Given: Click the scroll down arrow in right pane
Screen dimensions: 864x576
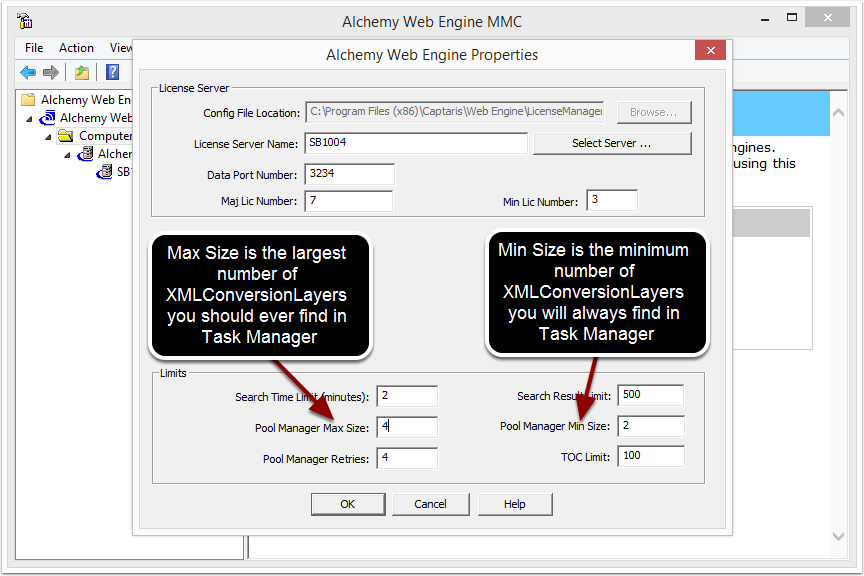Looking at the screenshot, I should 839,536.
